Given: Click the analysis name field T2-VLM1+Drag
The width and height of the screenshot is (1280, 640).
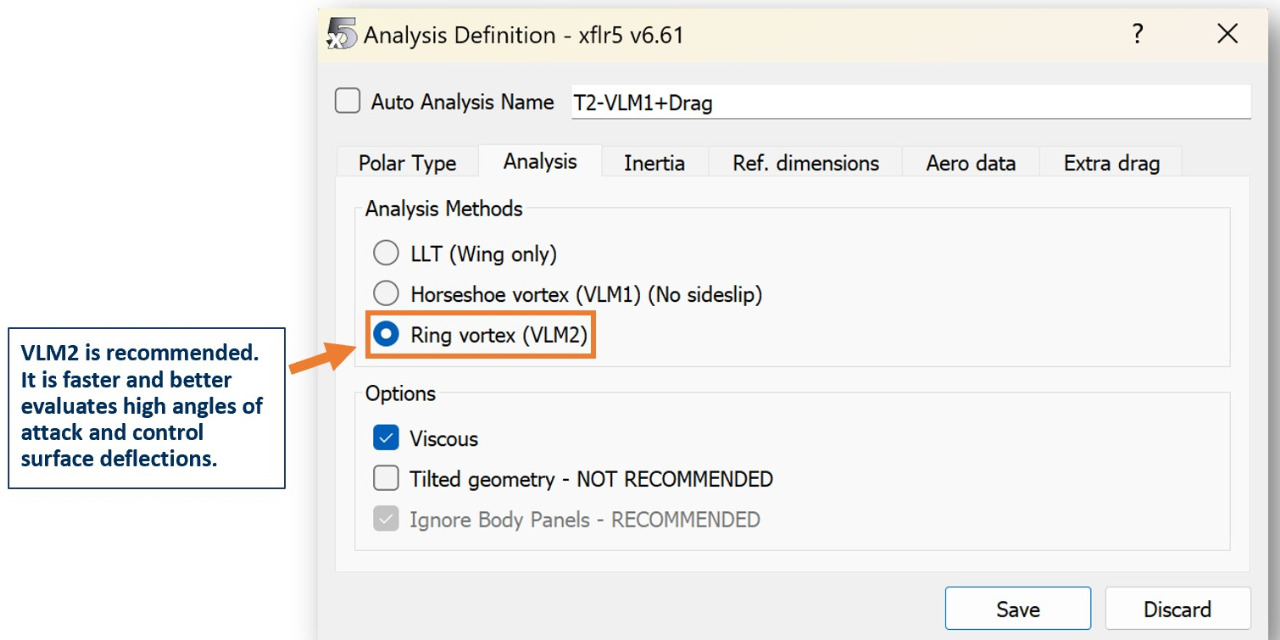Looking at the screenshot, I should point(910,102).
